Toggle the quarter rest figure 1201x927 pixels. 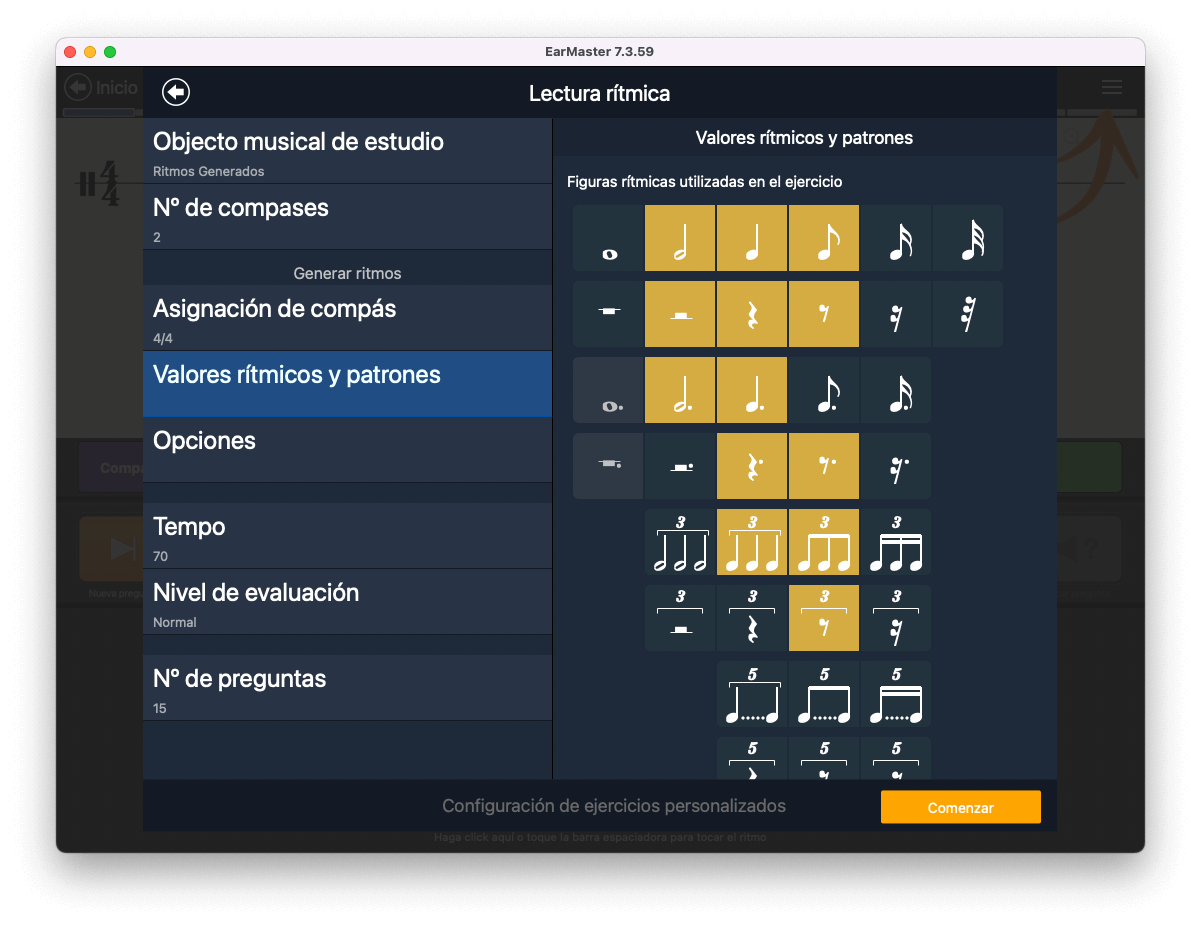pyautogui.click(x=752, y=314)
